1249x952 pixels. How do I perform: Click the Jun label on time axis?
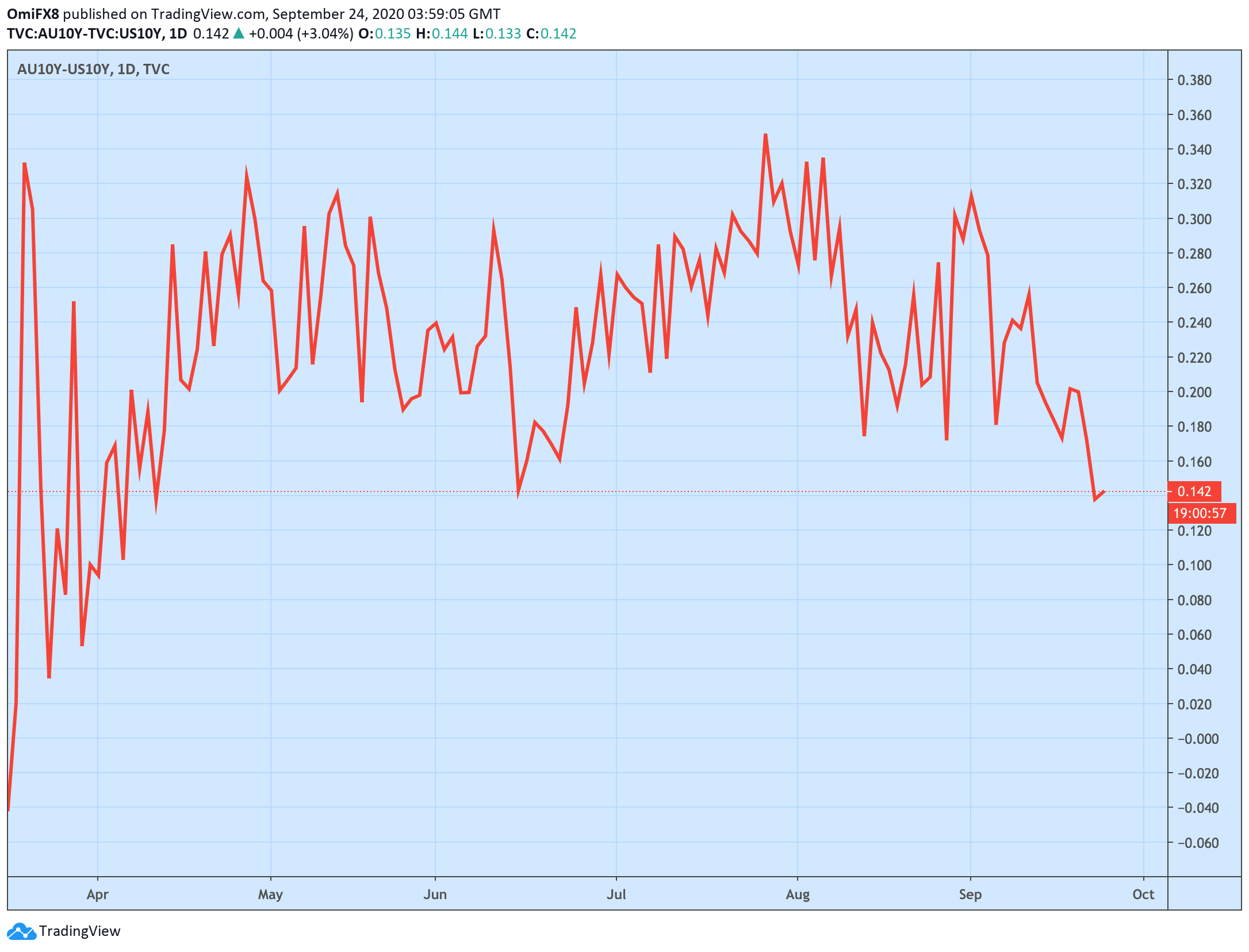click(435, 895)
